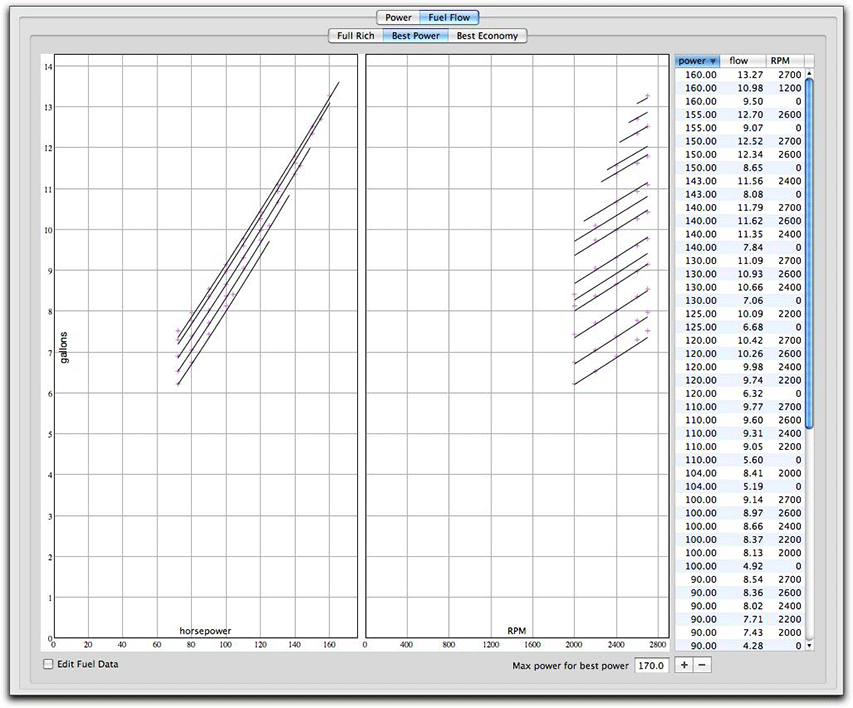Screen dimensions: 853x708
Task: Select the row with flow 9.98
Action: 740,367
